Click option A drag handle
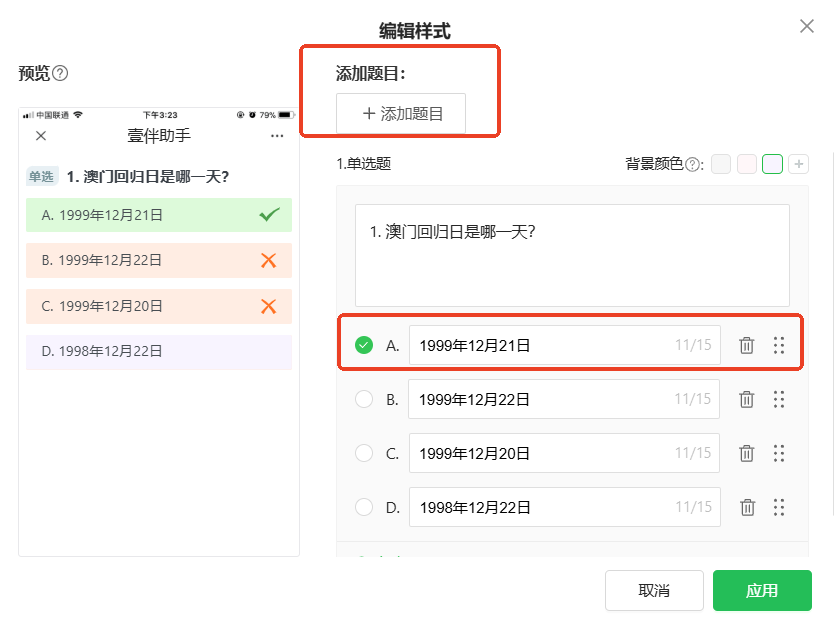Screen dimensions: 834x629 click(x=779, y=345)
